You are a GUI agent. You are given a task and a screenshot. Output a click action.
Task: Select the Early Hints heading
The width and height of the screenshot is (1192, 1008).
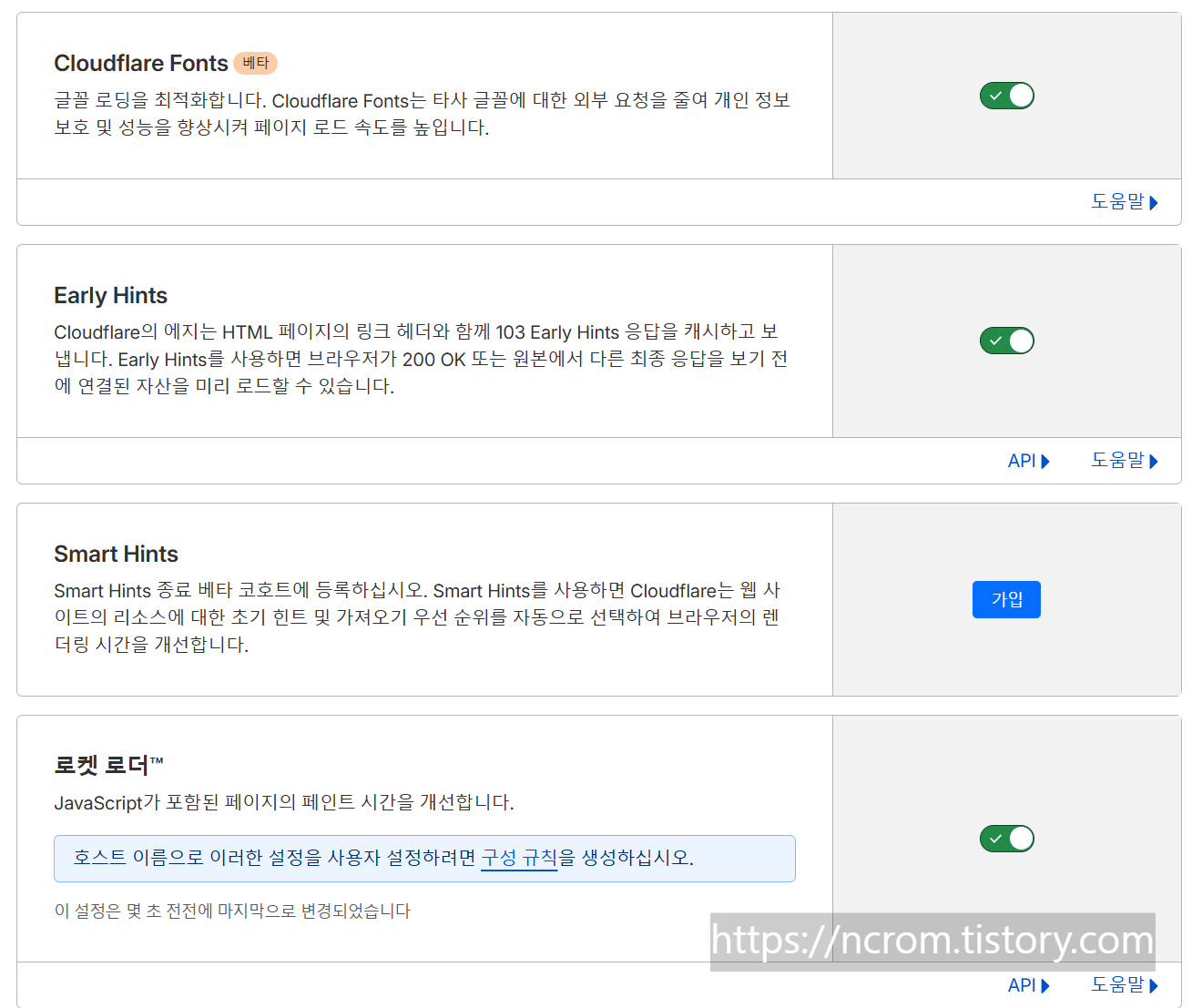tap(111, 295)
